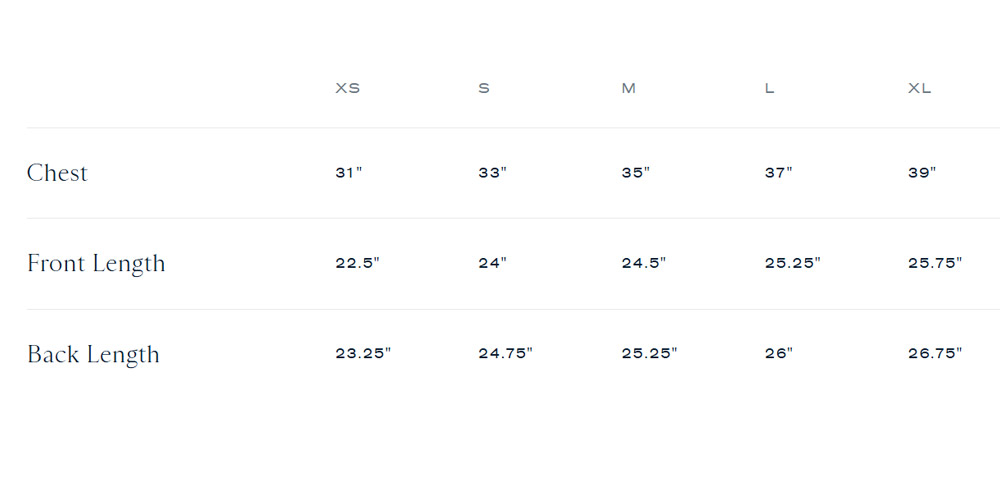Click the XS back length 23.25"

point(362,353)
